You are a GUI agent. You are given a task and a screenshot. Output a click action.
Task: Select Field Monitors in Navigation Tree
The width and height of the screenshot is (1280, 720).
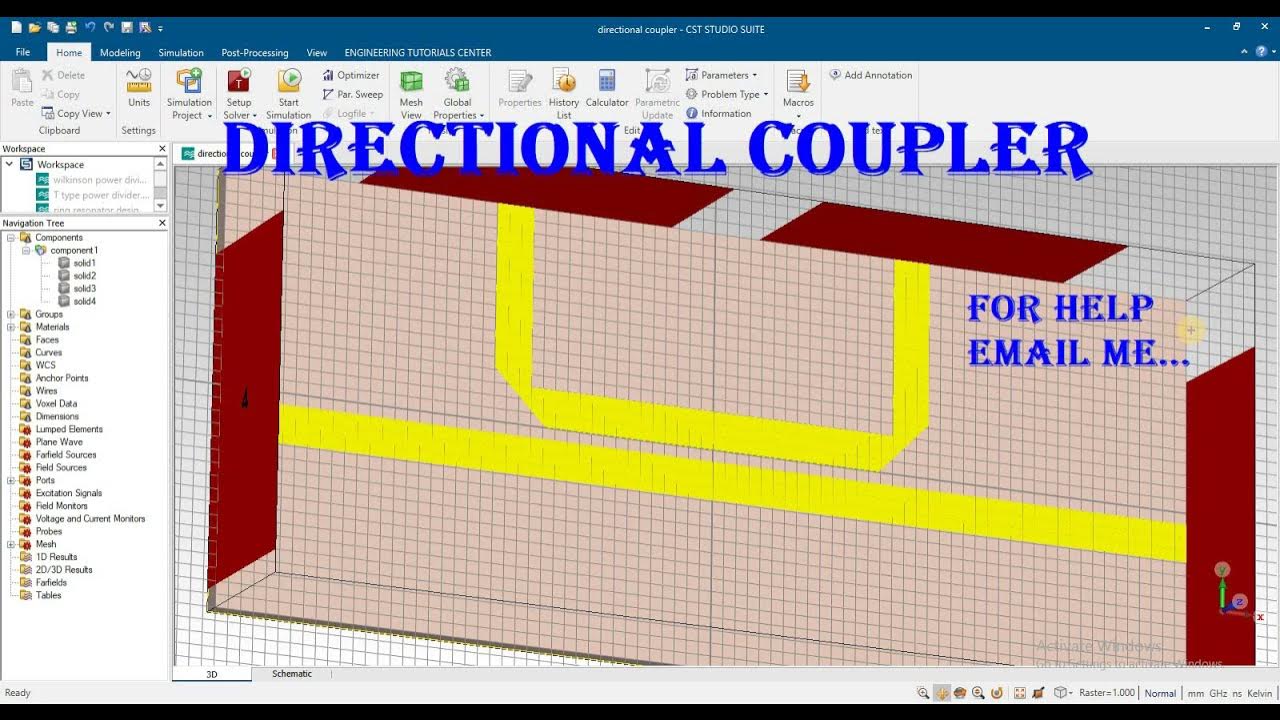62,506
